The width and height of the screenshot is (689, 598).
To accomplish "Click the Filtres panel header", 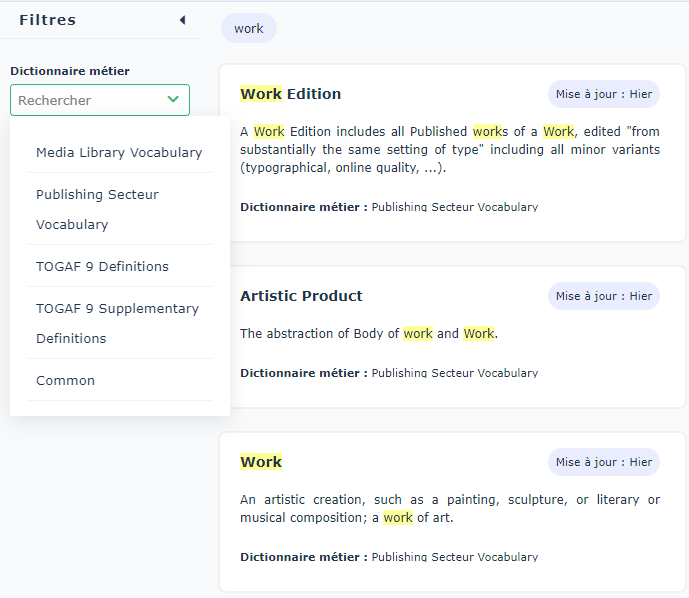I will (47, 20).
